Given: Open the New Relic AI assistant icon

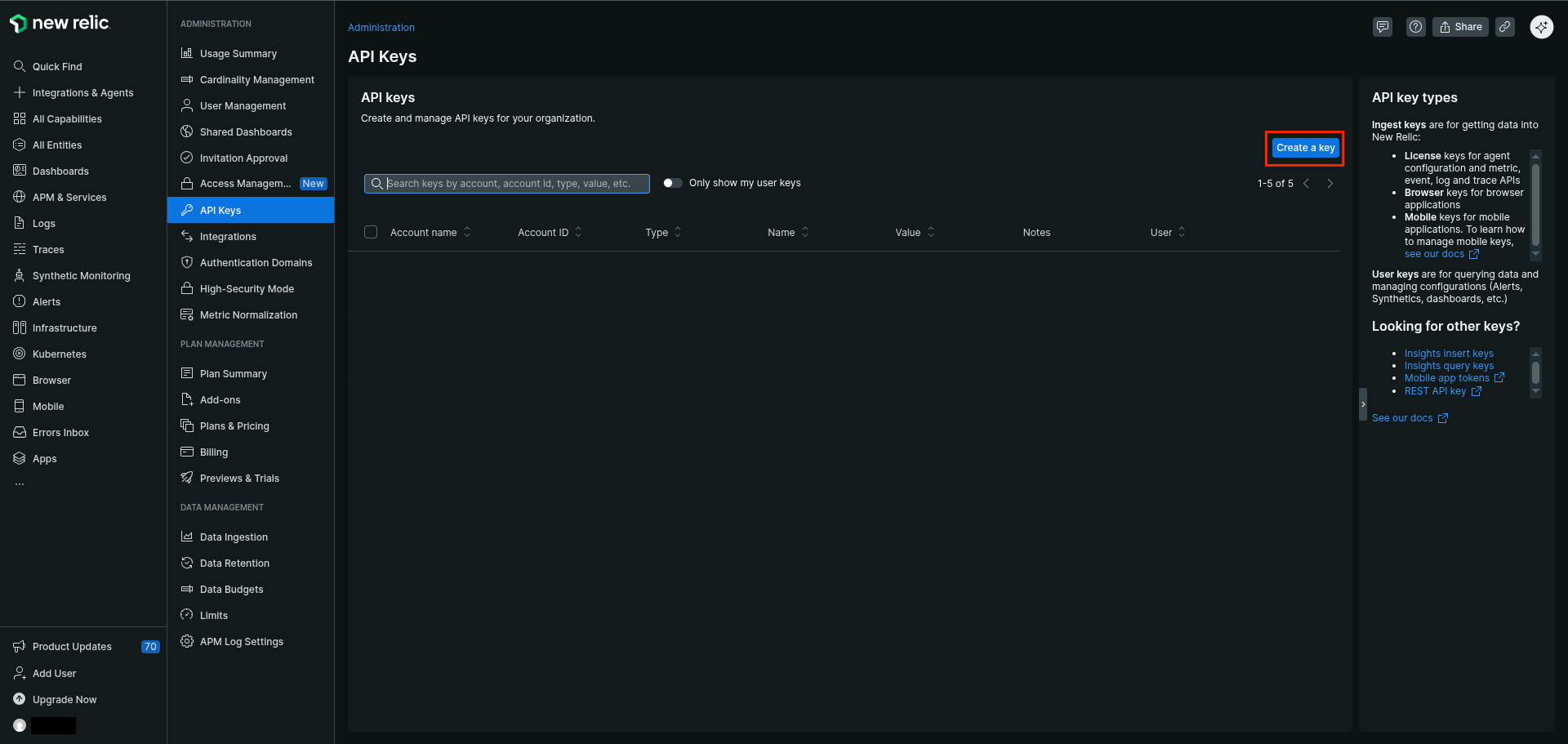Looking at the screenshot, I should coord(1541,27).
